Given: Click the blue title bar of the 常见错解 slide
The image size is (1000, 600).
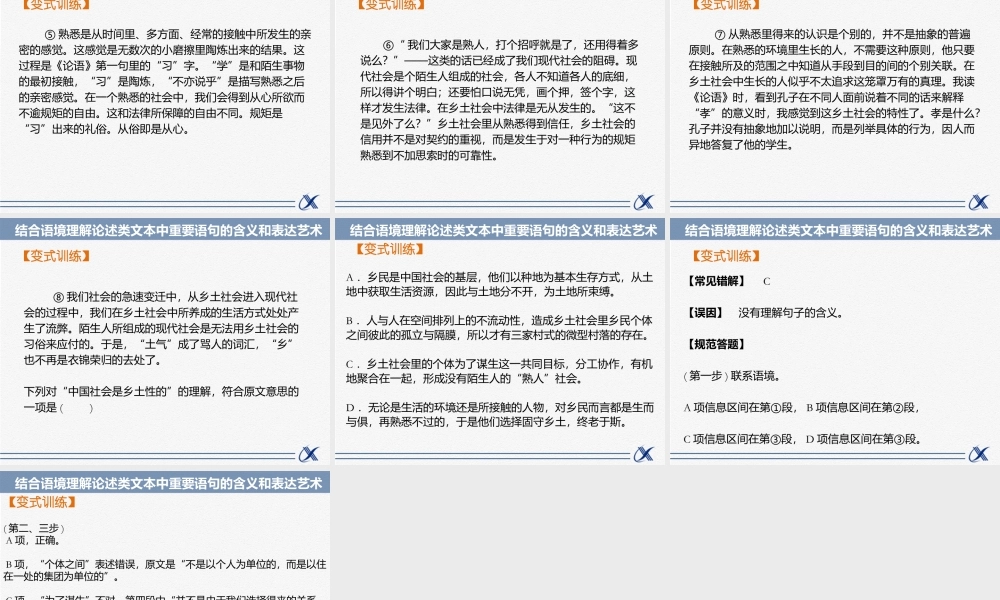Looking at the screenshot, I should coord(835,230).
